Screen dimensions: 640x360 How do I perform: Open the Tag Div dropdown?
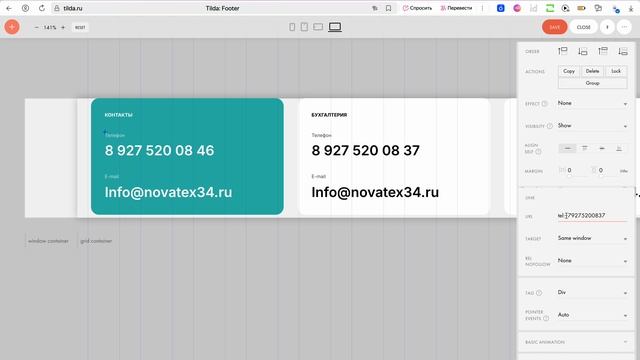[x=592, y=292]
